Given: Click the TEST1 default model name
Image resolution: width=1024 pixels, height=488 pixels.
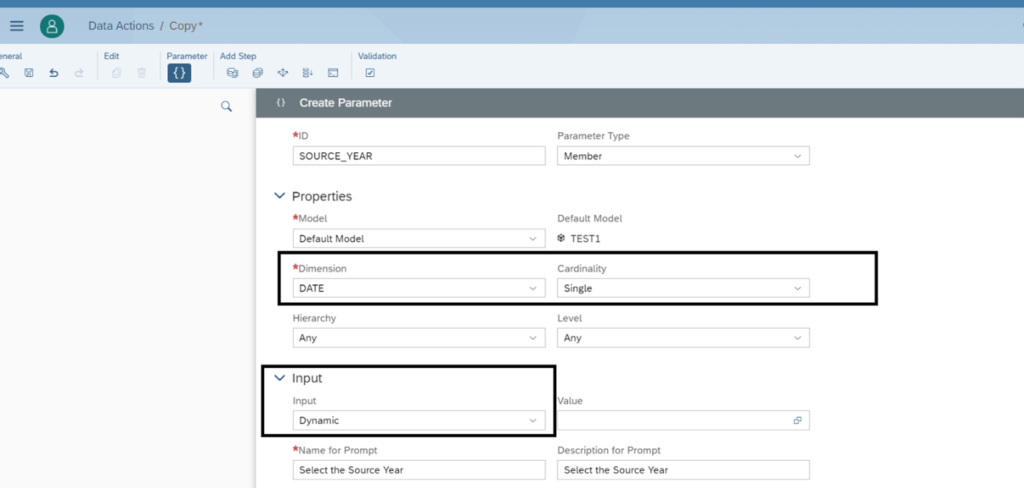Looking at the screenshot, I should [x=585, y=239].
